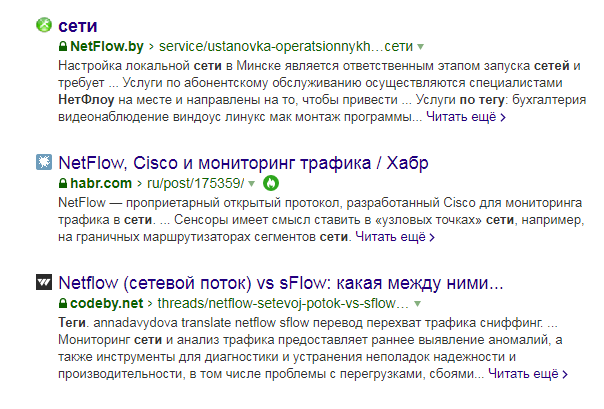604x409 pixels.
Task: Click the lock icon before NetFlow.by
Action: pos(63,47)
